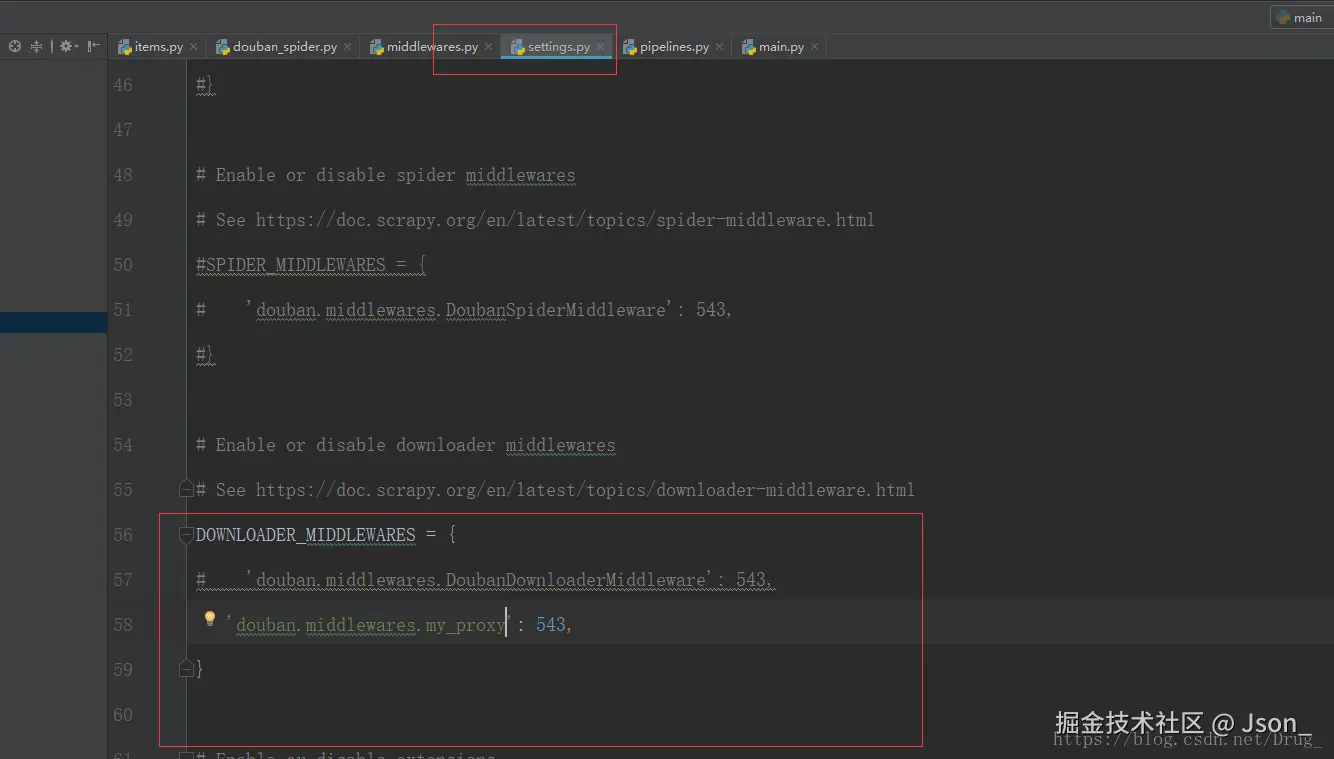Click the fold end marker on line 59
Viewport: 1334px width, 759px height.
(186, 668)
